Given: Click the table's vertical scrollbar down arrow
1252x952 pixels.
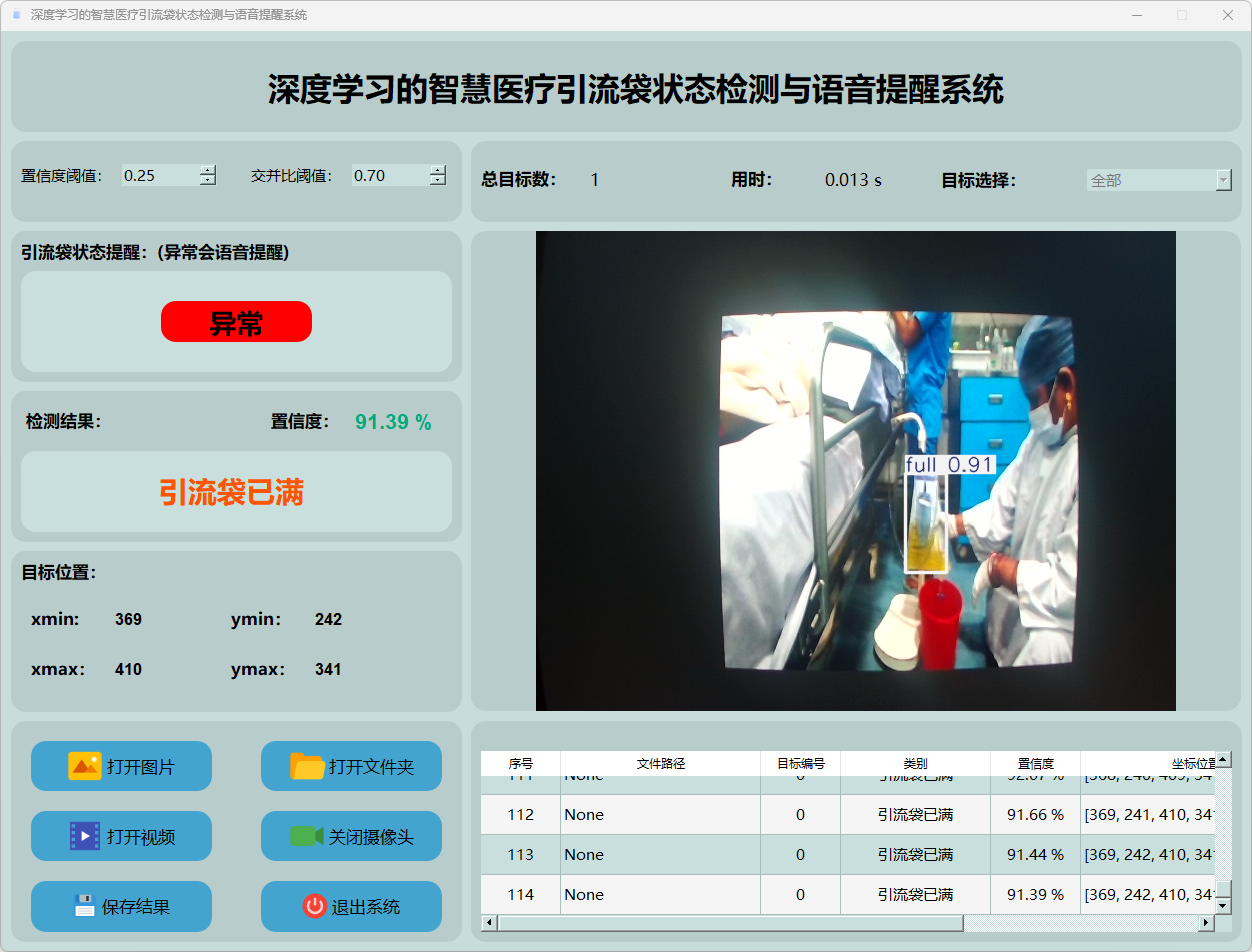Looking at the screenshot, I should tap(1223, 905).
